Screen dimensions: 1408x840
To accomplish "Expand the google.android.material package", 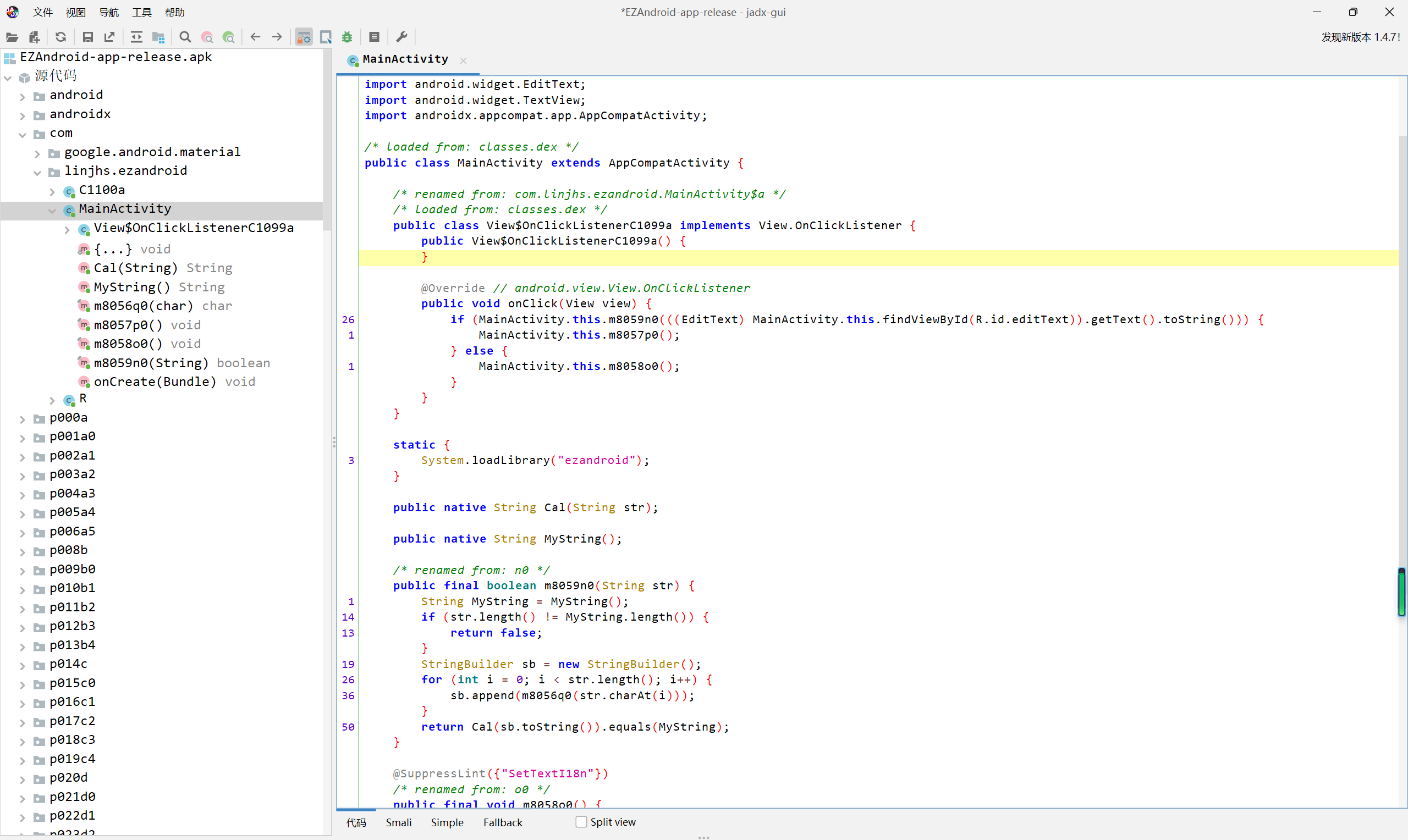I will pyautogui.click(x=37, y=153).
